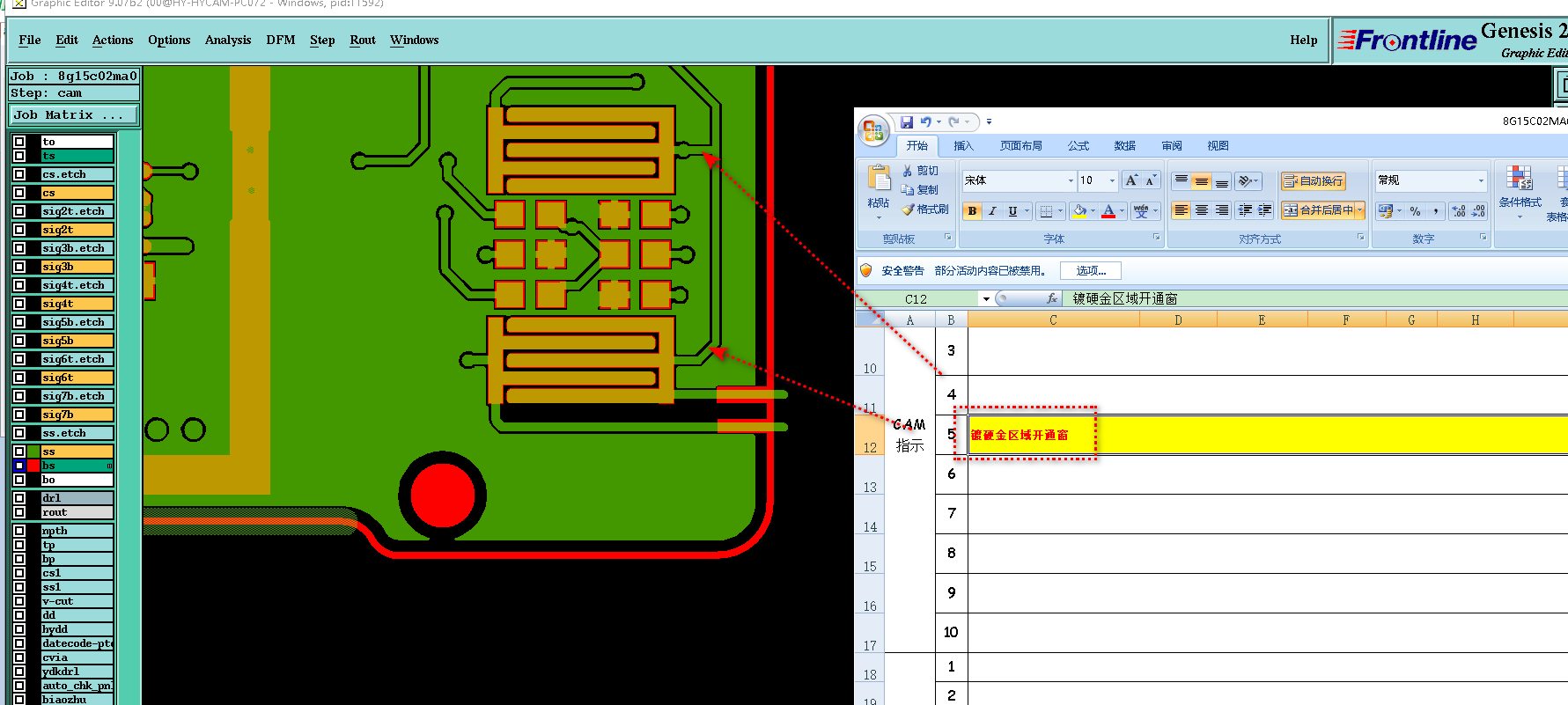This screenshot has width=1568, height=705.
Task: Activate the Format Painter brush
Action: 909,209
